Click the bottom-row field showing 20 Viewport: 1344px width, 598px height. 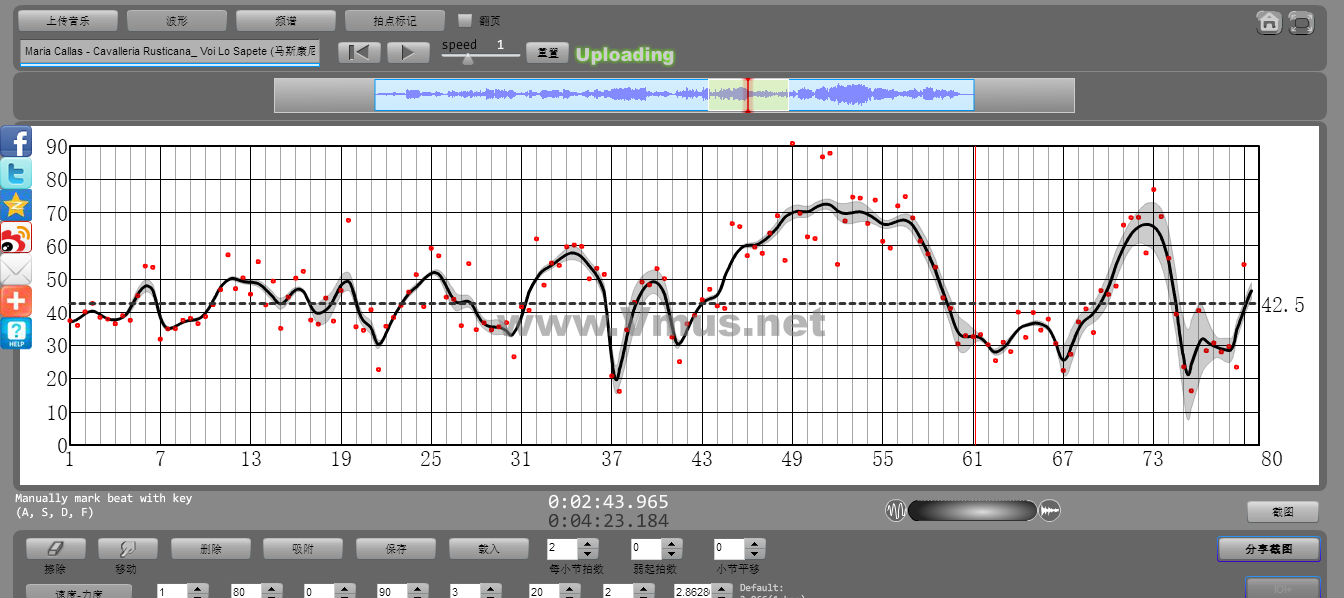(543, 591)
